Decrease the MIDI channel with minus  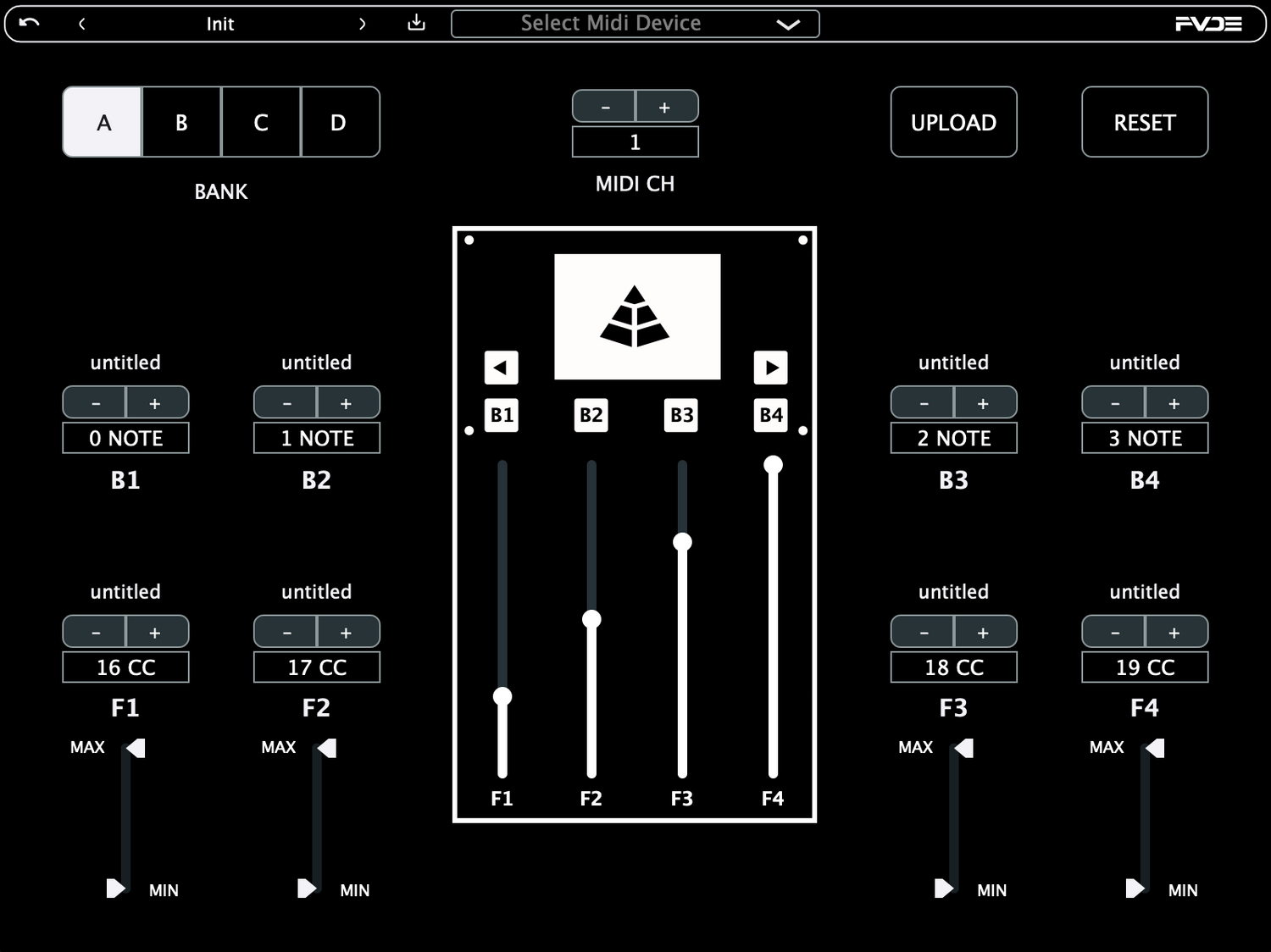click(x=604, y=107)
